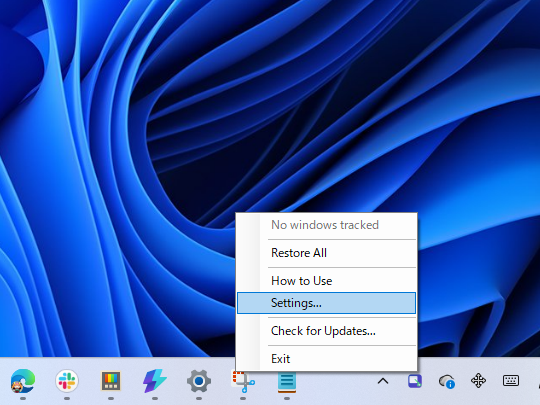Image resolution: width=540 pixels, height=405 pixels.
Task: Click the cloud info tray icon
Action: [x=447, y=382]
